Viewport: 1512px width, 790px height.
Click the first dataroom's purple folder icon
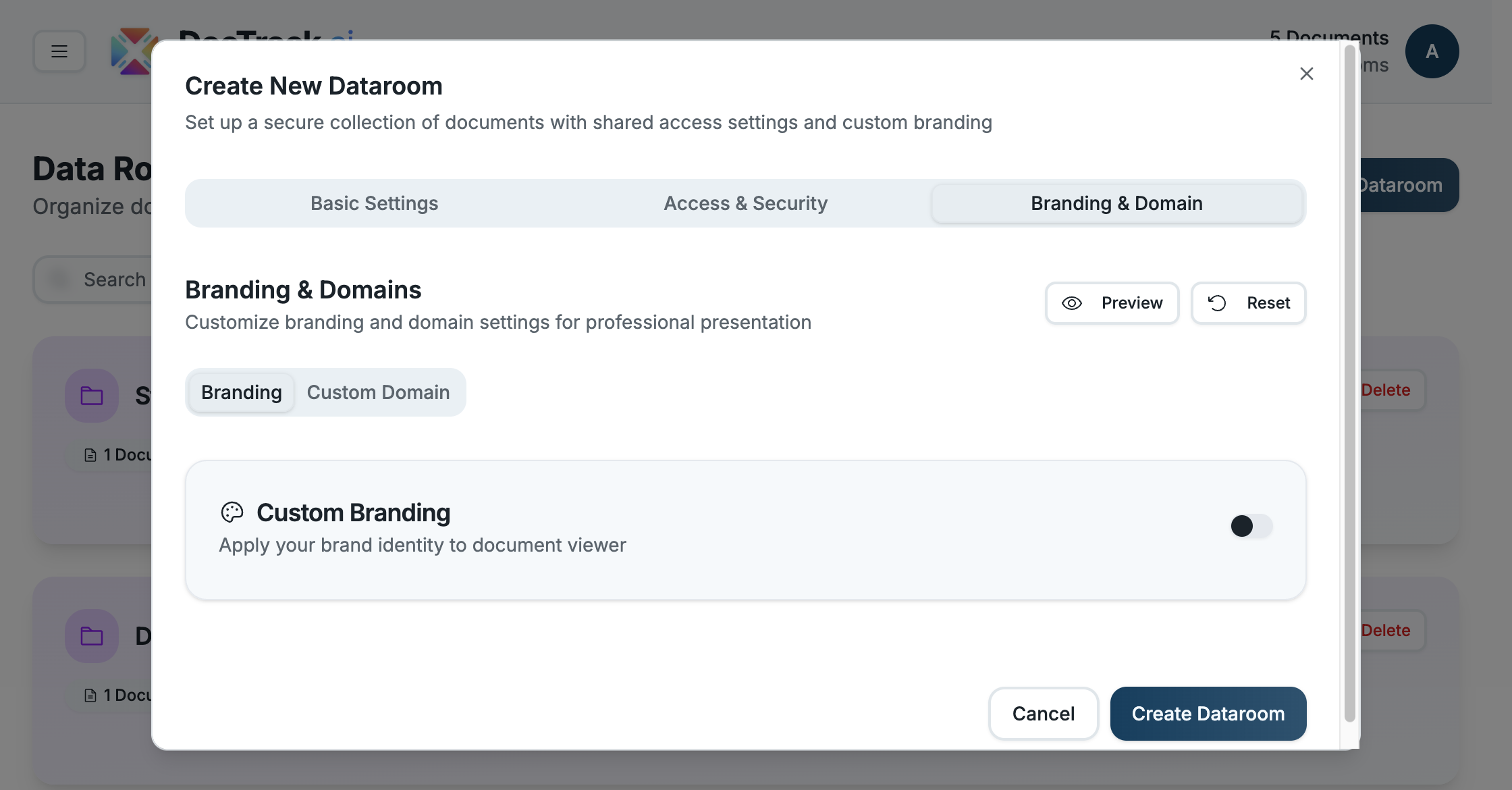pos(92,396)
